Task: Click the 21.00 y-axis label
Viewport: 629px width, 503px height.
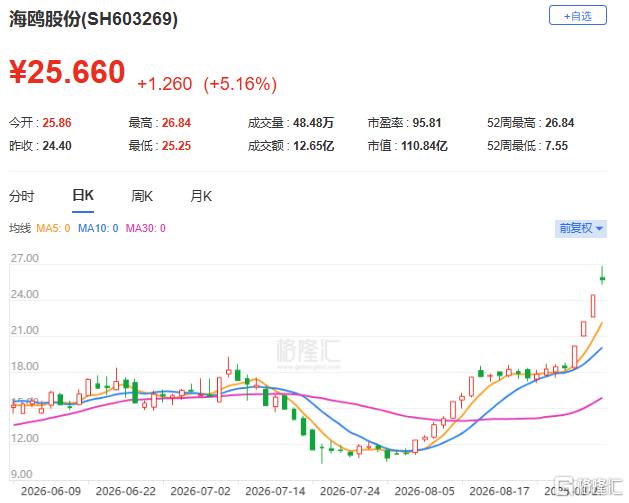Action: click(24, 330)
